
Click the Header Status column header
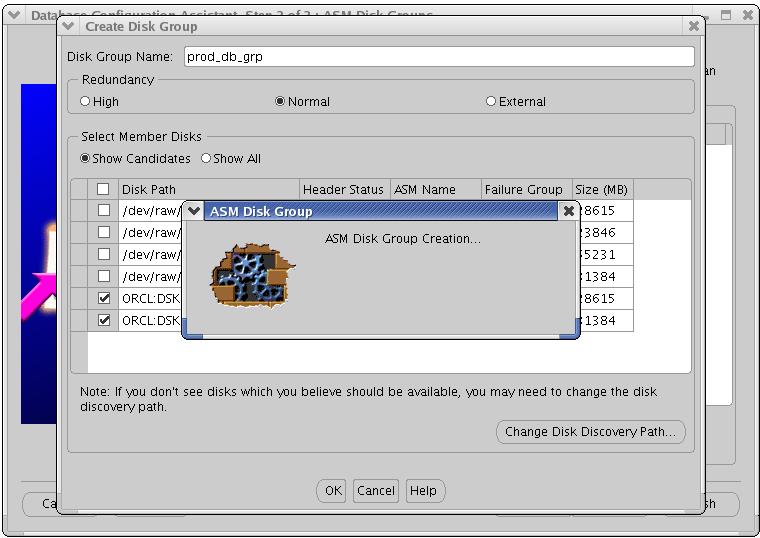(343, 189)
